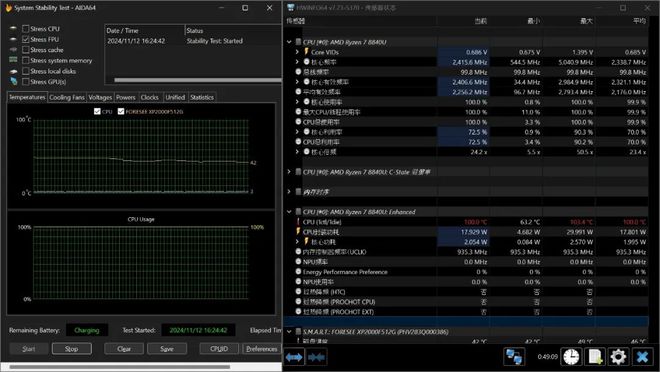Collapse the CPU [#0] AMD Ryzen 7 8840U group
This screenshot has width=660, height=372.
(289, 42)
